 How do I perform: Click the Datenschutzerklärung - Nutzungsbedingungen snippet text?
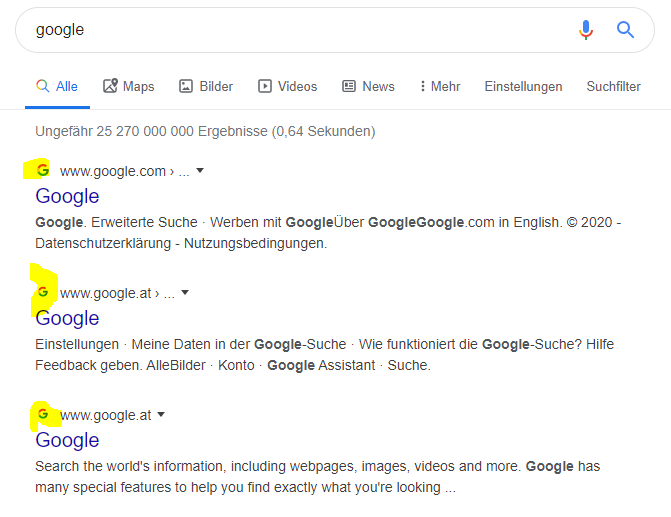click(181, 244)
